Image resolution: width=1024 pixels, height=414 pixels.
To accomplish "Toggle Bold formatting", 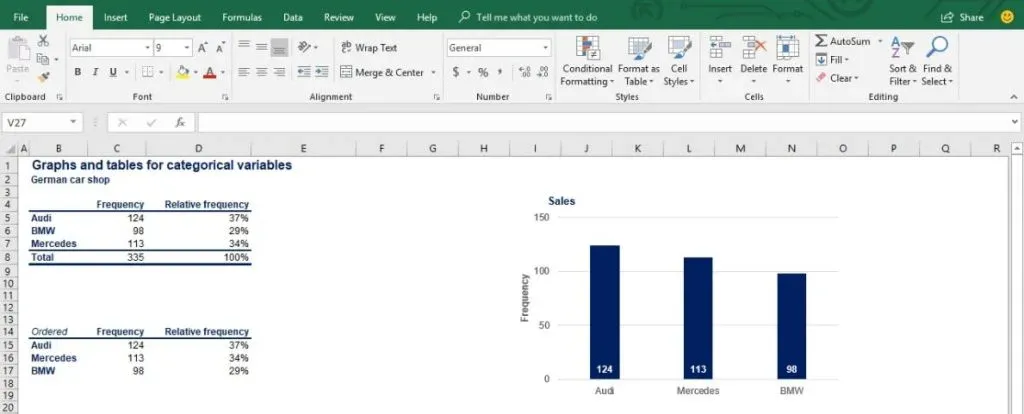I will (x=77, y=72).
